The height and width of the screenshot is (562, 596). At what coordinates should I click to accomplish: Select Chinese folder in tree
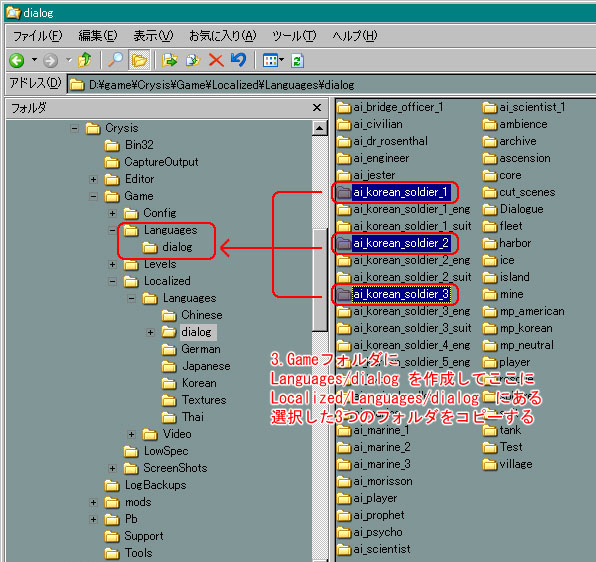(192, 315)
